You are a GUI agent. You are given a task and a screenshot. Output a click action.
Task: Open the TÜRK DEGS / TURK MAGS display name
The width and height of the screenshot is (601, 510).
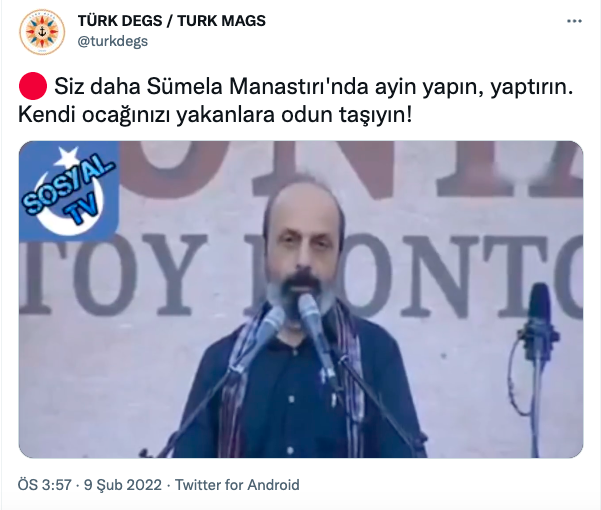pyautogui.click(x=171, y=21)
